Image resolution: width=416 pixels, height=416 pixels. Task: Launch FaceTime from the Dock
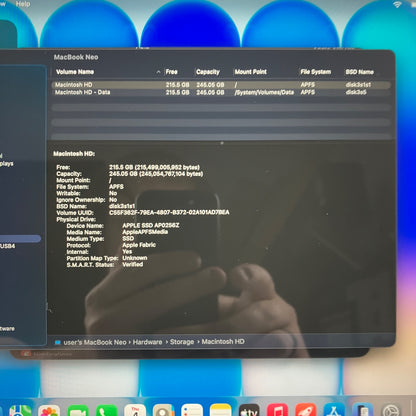pyautogui.click(x=78, y=411)
